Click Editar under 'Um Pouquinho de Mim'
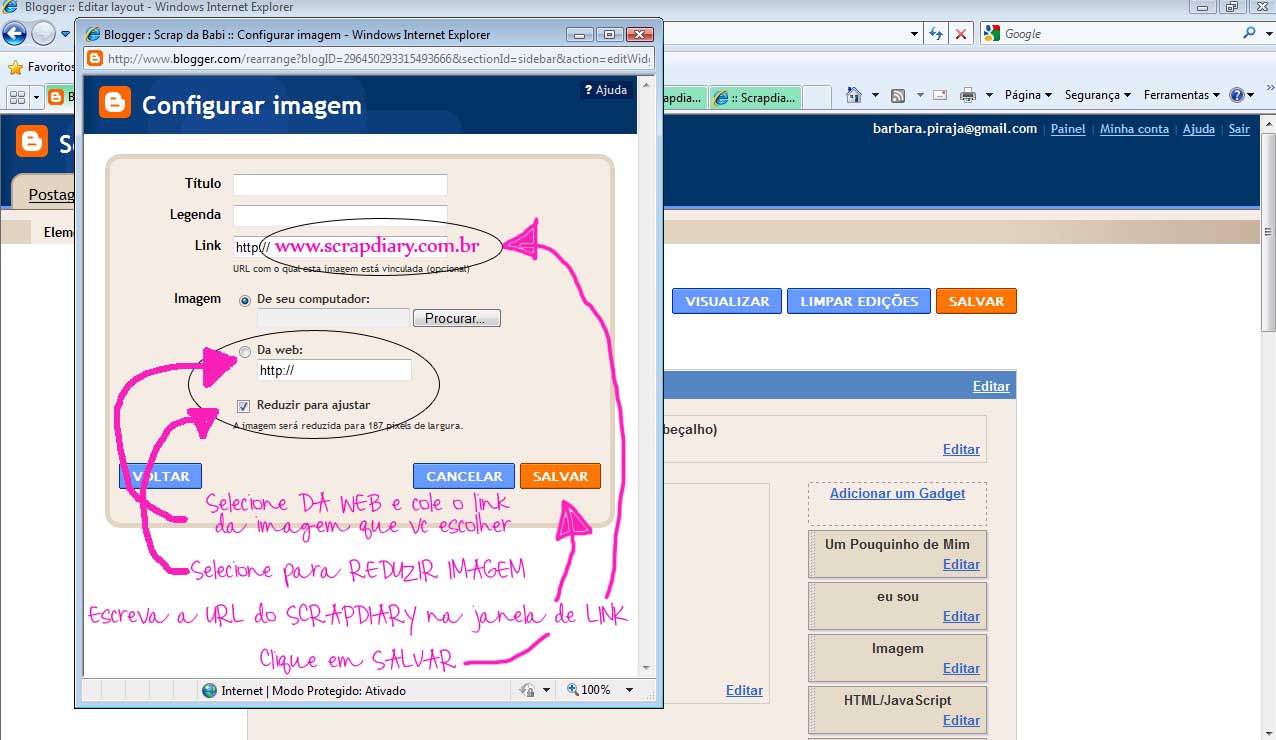This screenshot has height=740, width=1276. pyautogui.click(x=961, y=564)
